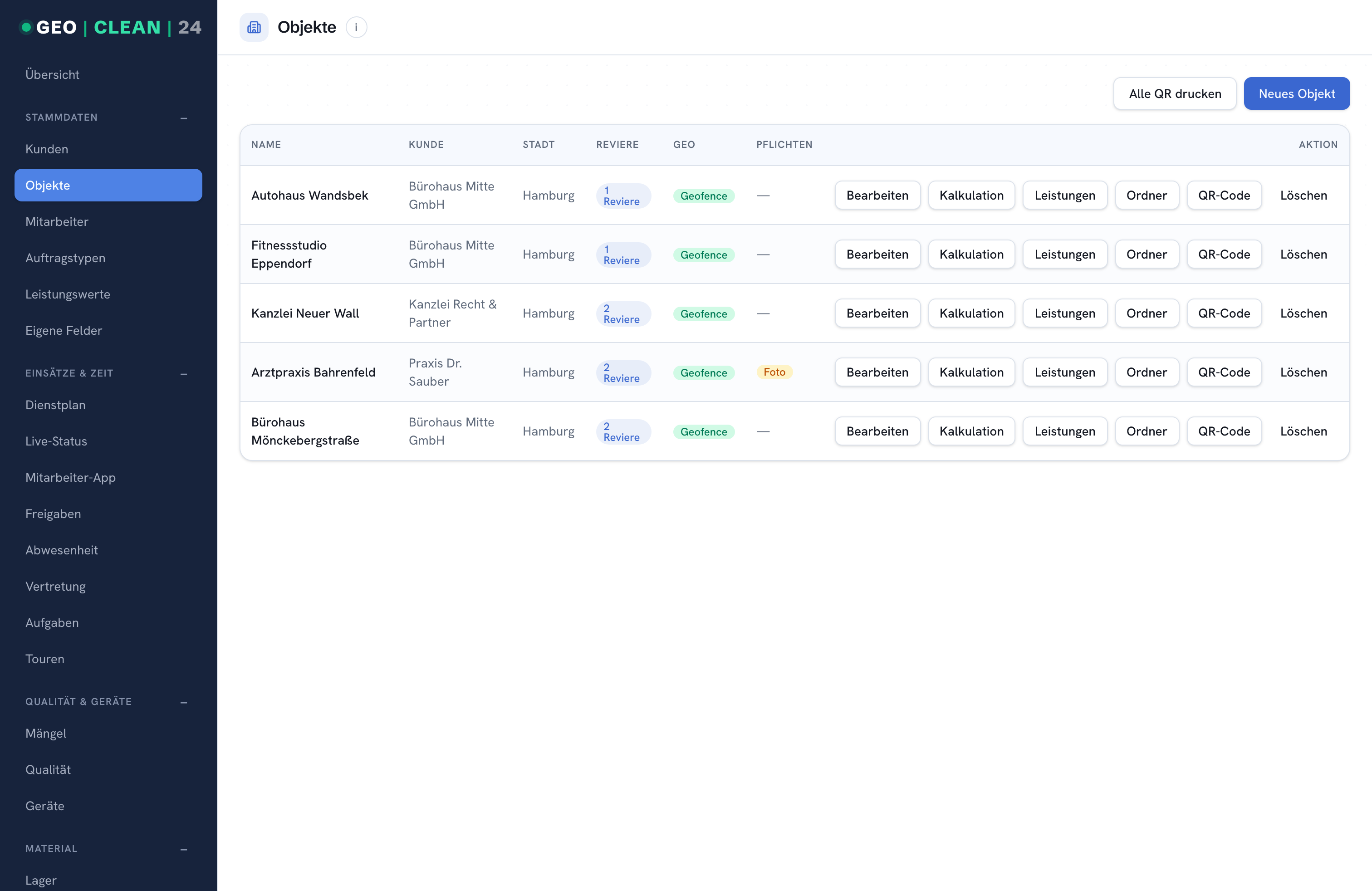Select Objekte in the sidebar
The image size is (1372, 891).
coord(108,185)
